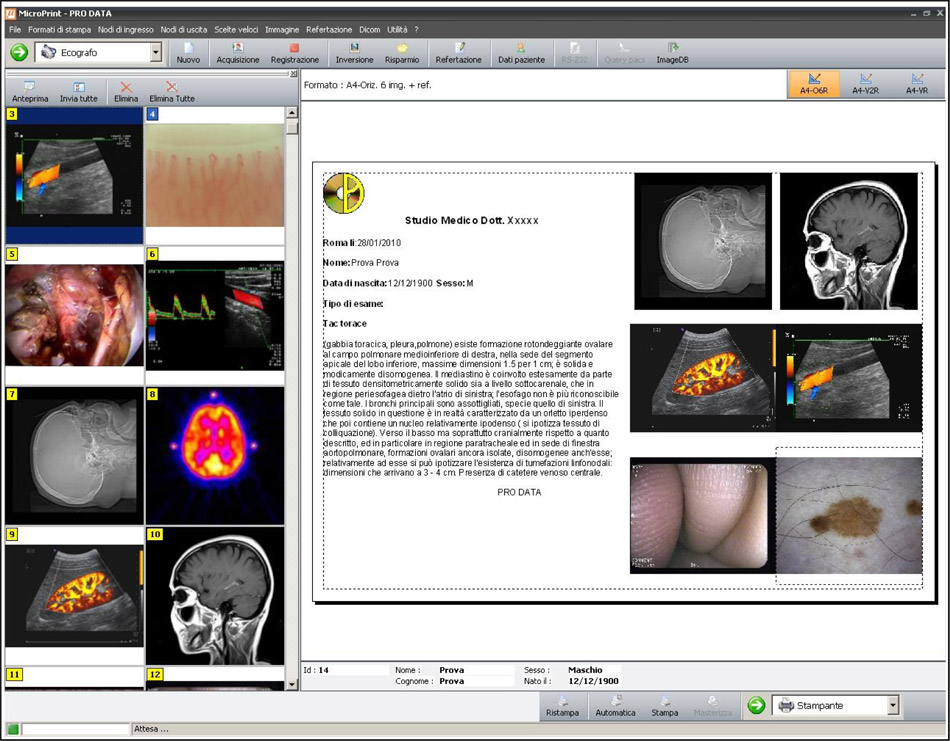Click the 'Attesa ...' status bar text
This screenshot has height=741, width=950.
click(x=151, y=729)
